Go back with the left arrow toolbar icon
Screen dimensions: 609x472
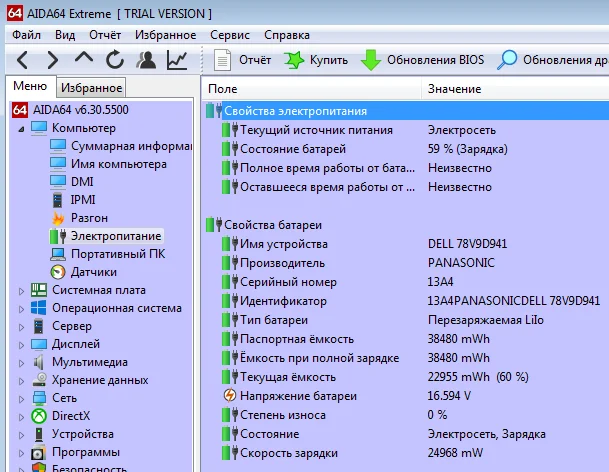(x=23, y=60)
